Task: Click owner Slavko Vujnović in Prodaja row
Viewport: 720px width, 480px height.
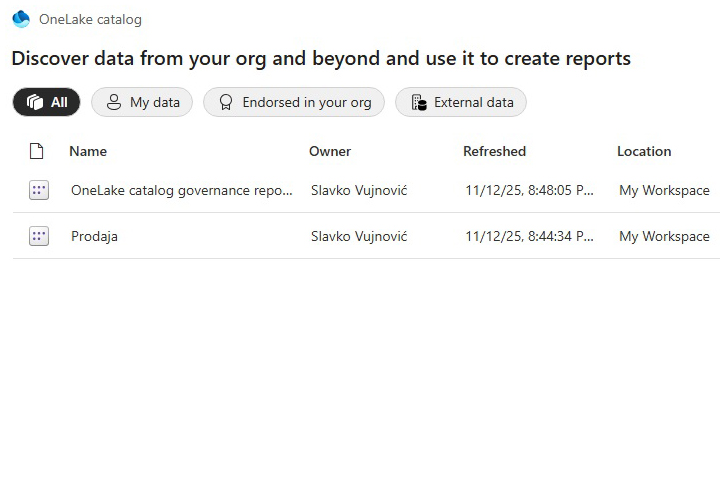Action: point(359,237)
